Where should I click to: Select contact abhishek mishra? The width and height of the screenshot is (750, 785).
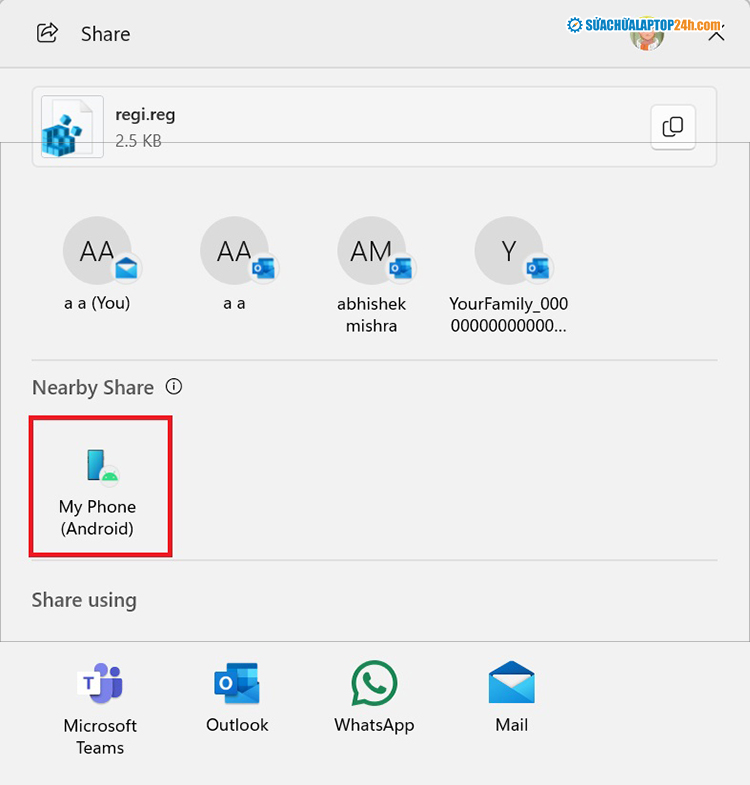371,275
